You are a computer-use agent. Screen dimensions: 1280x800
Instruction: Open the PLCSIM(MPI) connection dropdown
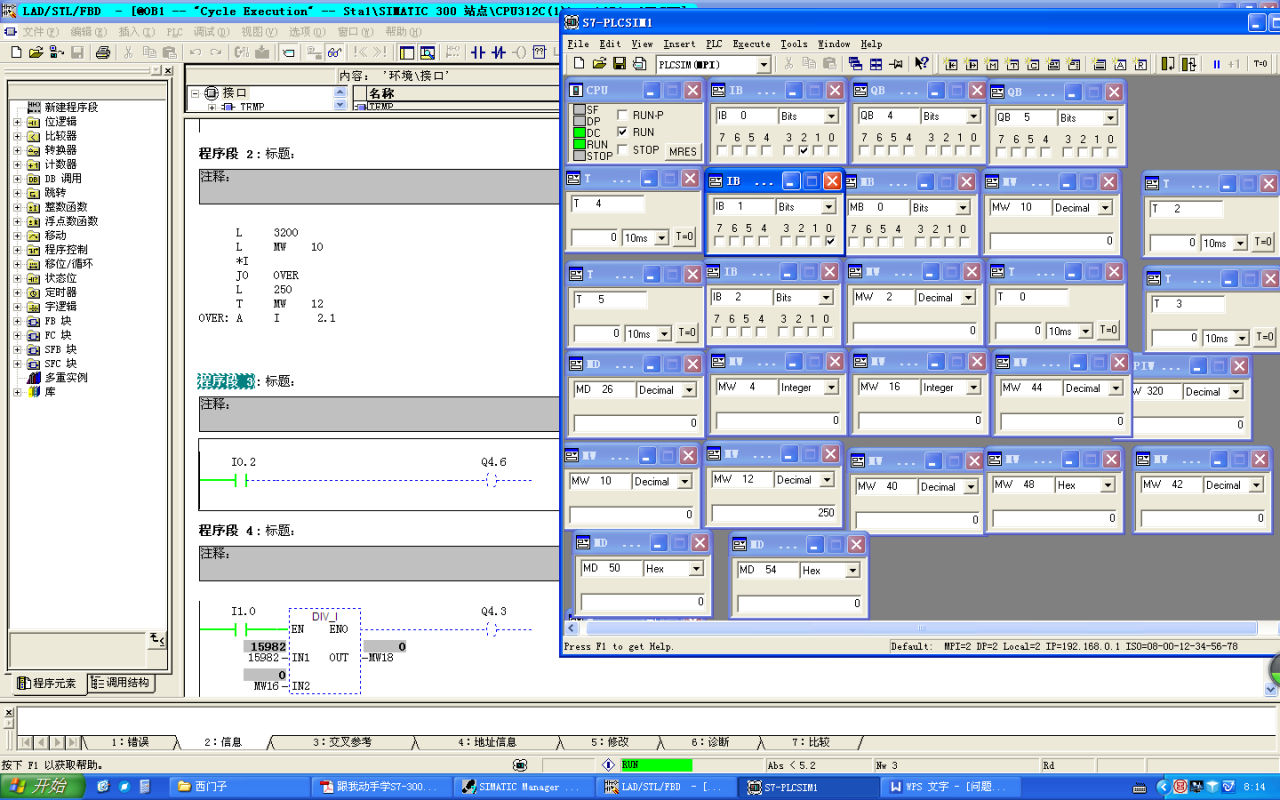coord(763,64)
